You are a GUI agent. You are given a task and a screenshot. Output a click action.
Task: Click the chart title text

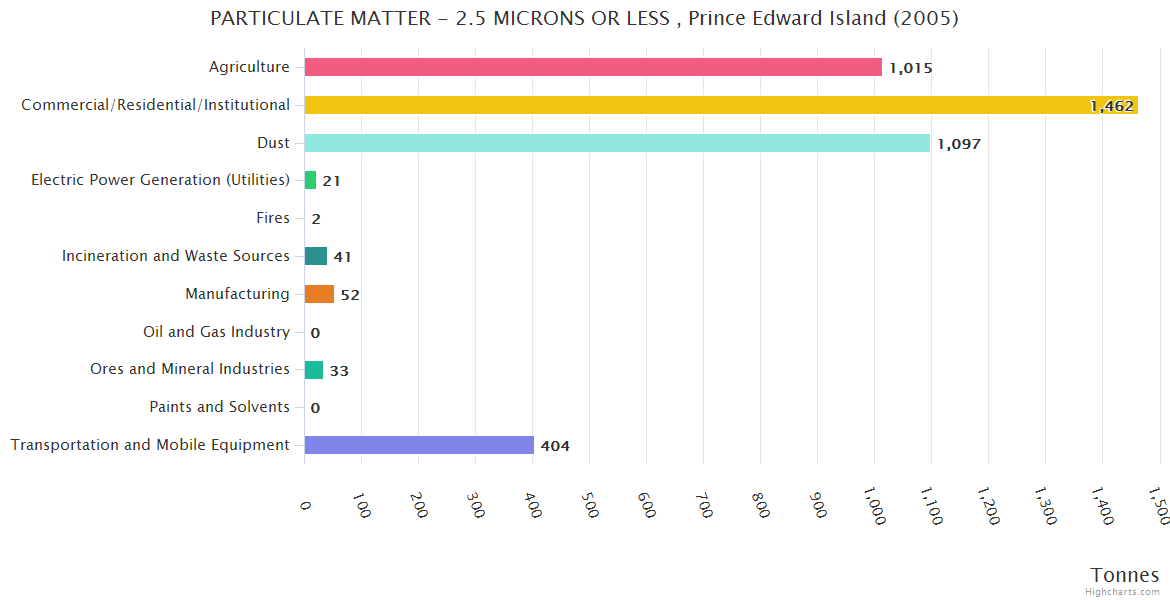[x=584, y=19]
